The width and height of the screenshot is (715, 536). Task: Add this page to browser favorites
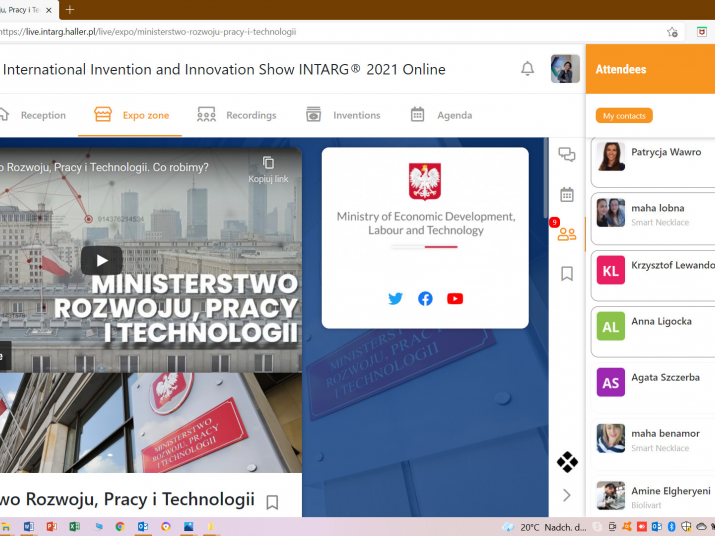point(672,31)
